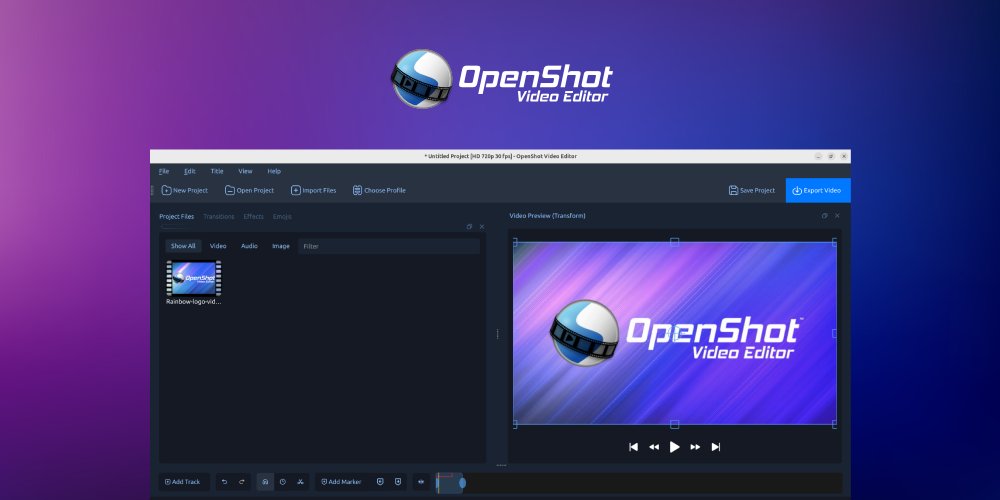Screen dimensions: 1000x500
Task: Switch to the Effects tab
Action: pyautogui.click(x=253, y=216)
